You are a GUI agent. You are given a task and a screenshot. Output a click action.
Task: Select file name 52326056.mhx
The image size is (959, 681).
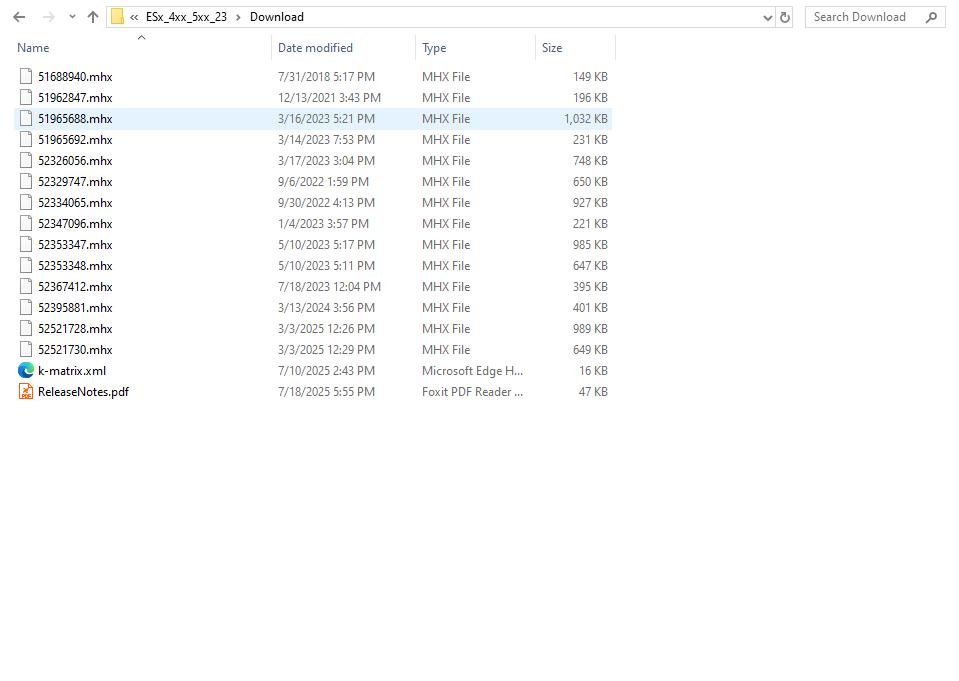pos(75,160)
